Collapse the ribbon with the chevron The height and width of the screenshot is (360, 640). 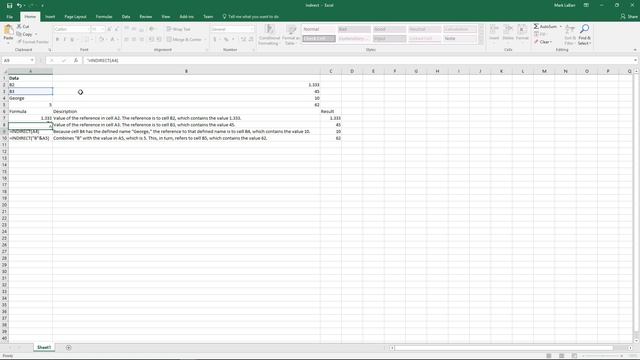coord(635,50)
